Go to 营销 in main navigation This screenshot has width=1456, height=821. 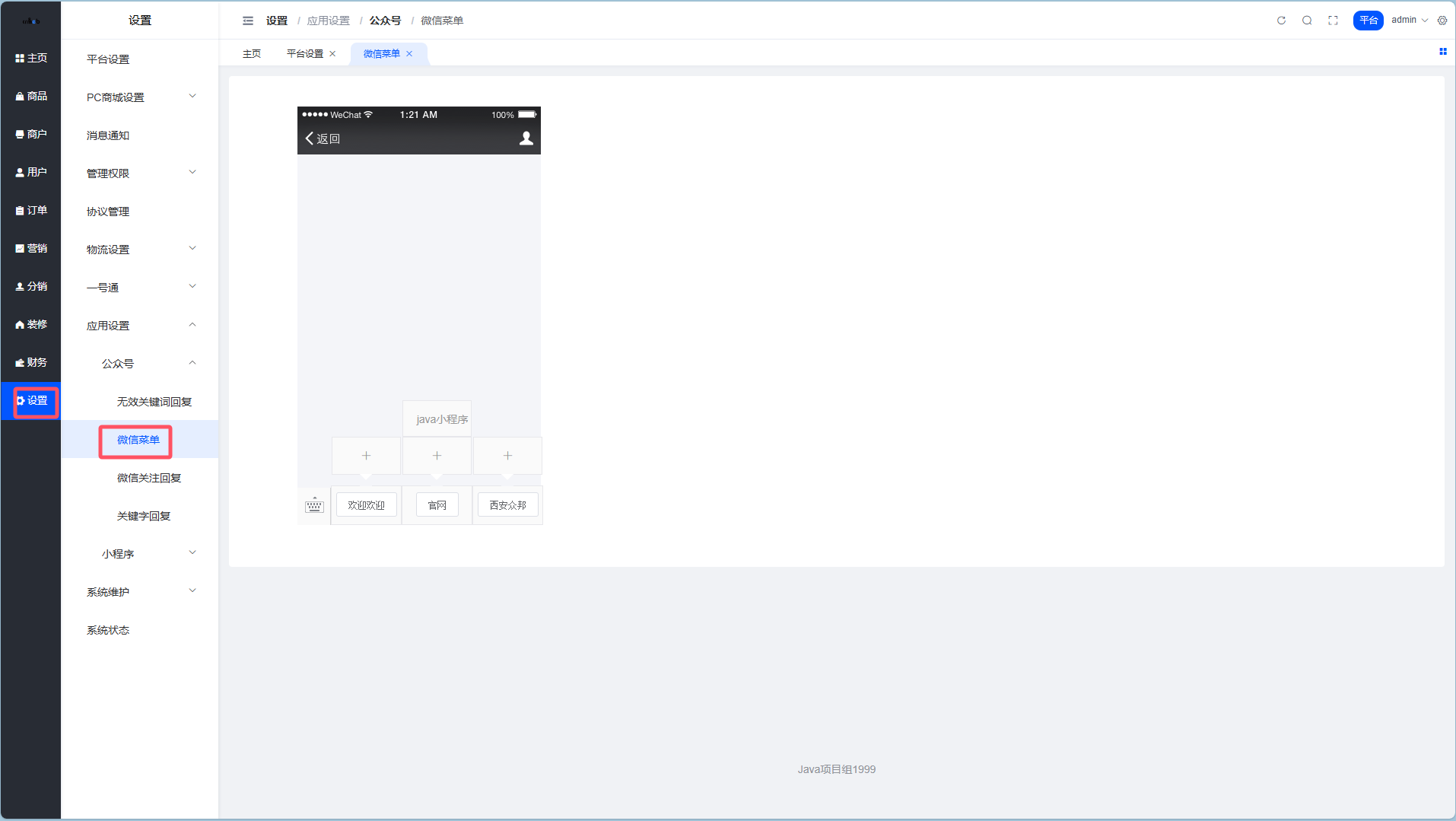(31, 249)
